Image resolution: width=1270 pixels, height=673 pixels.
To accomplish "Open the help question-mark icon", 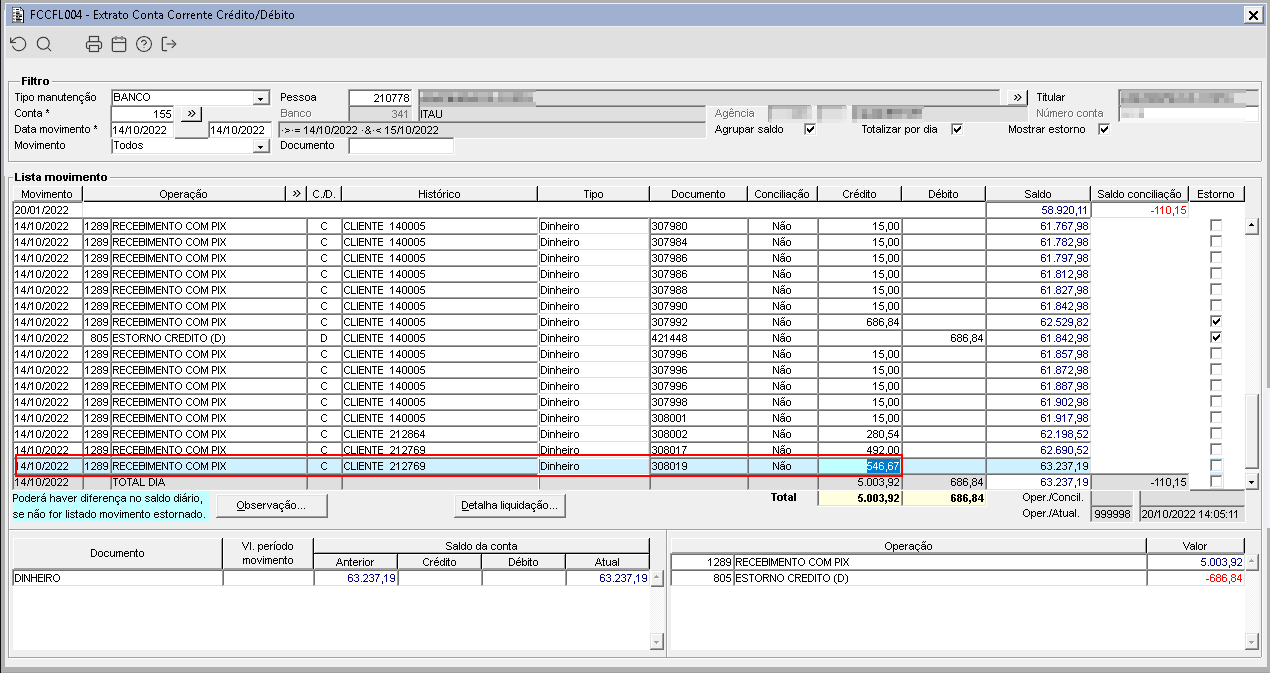I will (x=144, y=44).
